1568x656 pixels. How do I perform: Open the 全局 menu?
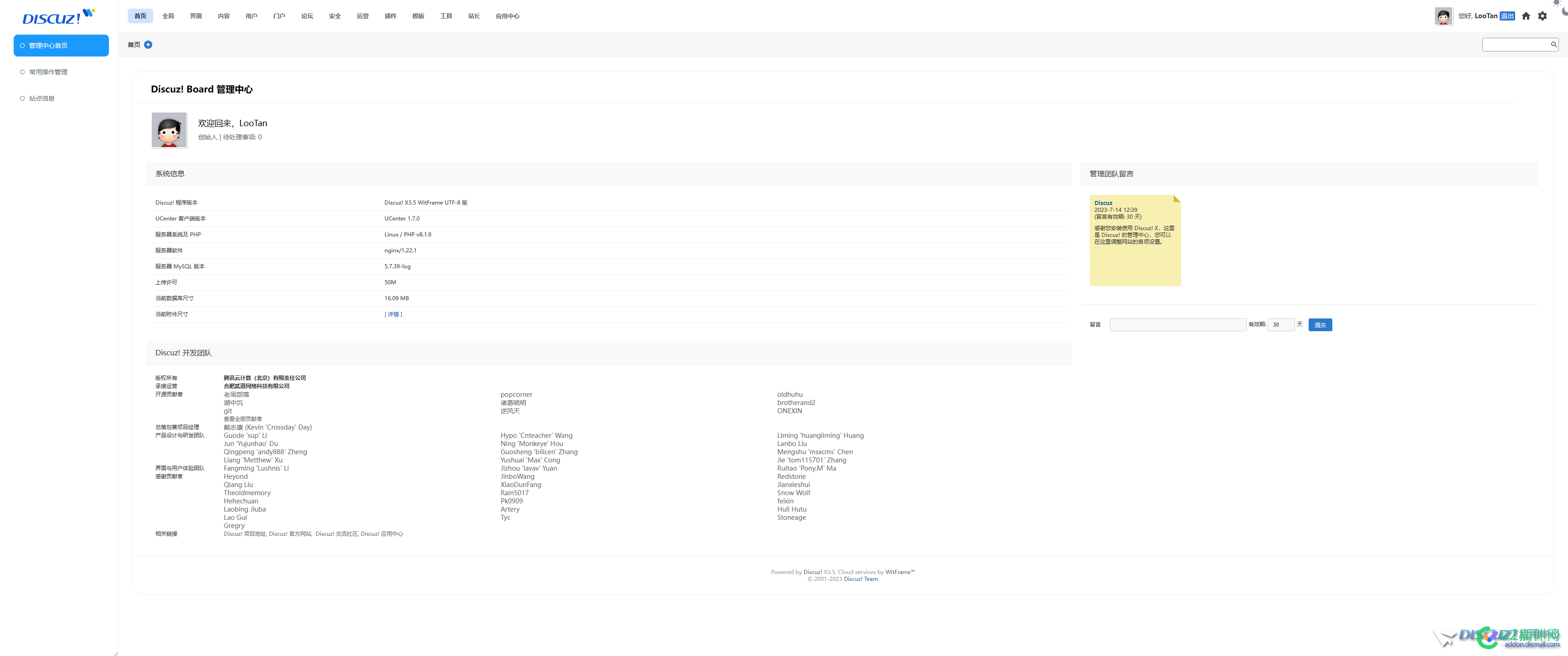(168, 16)
